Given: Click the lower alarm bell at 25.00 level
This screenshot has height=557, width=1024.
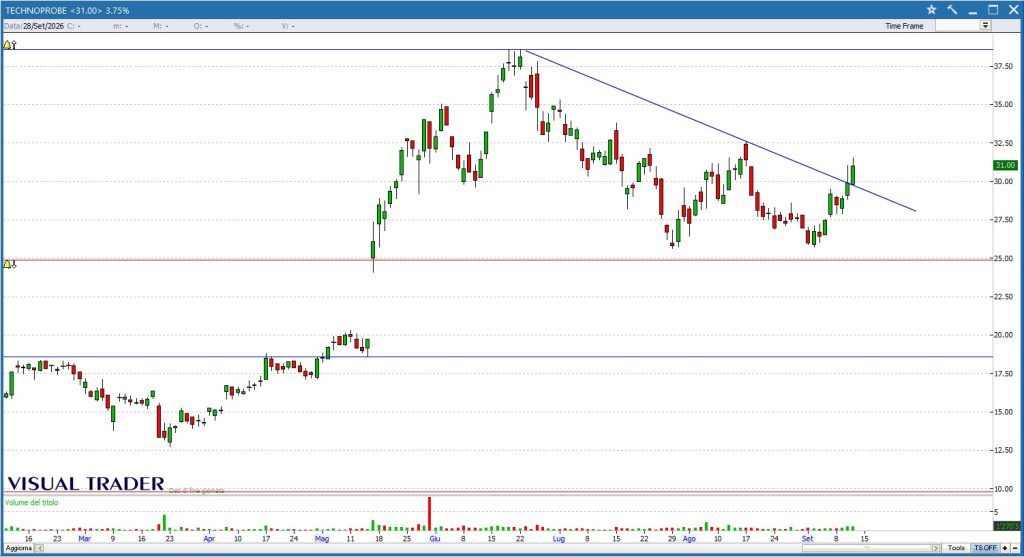Looking at the screenshot, I should click(9, 264).
